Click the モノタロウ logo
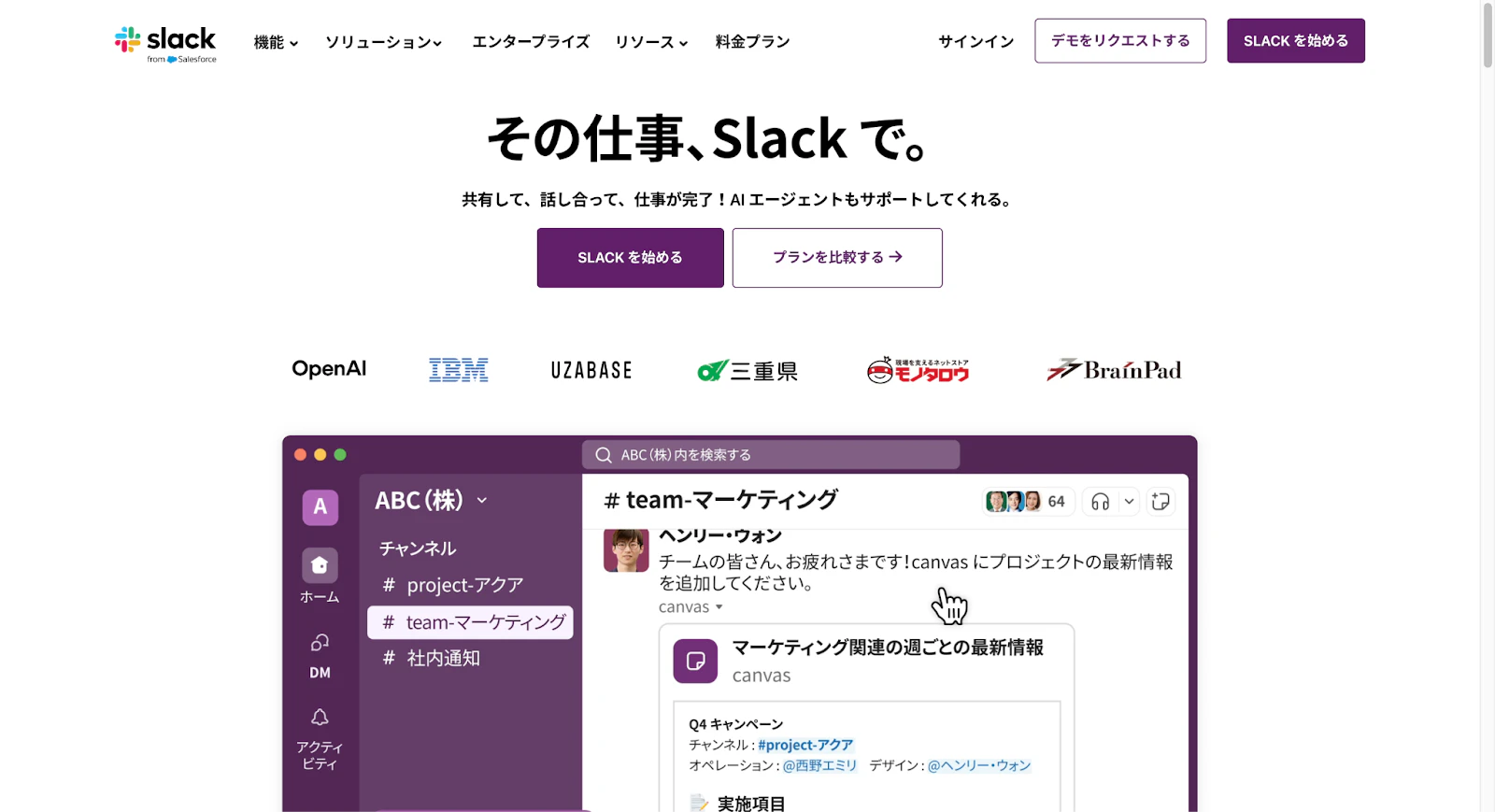Screen dimensions: 1495x812 click(x=918, y=371)
